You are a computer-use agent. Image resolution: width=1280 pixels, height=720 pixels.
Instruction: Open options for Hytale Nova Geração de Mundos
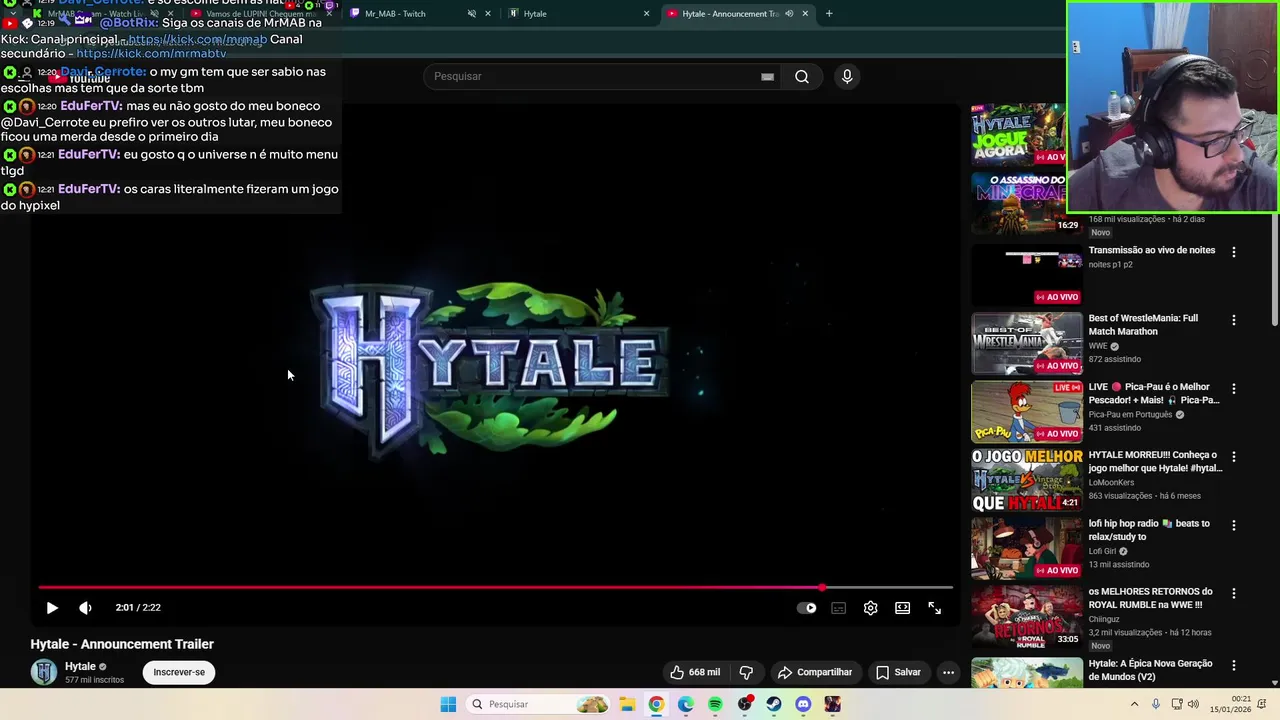coord(1233,665)
